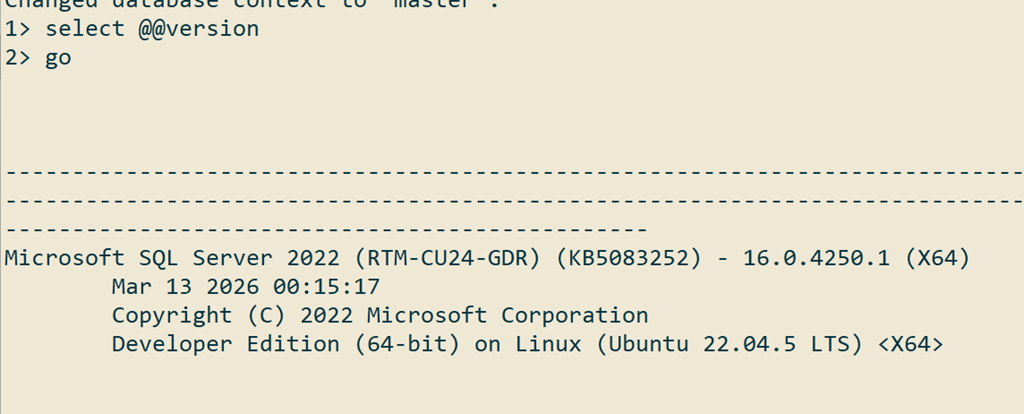Click the trailing "<X64>" on the last line
Viewport: 1024px width, 414px height.
pos(911,344)
